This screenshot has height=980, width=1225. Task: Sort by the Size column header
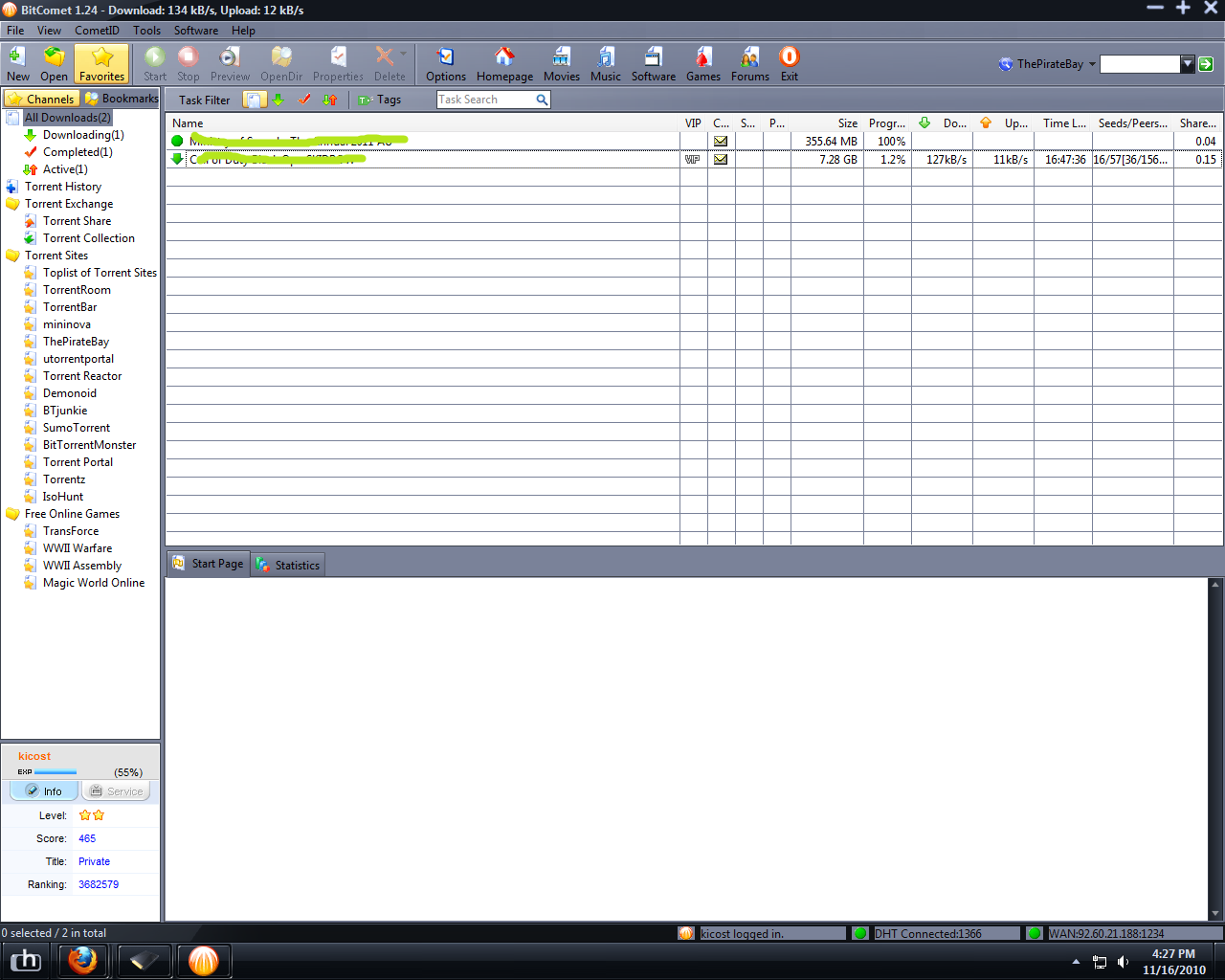[x=827, y=123]
